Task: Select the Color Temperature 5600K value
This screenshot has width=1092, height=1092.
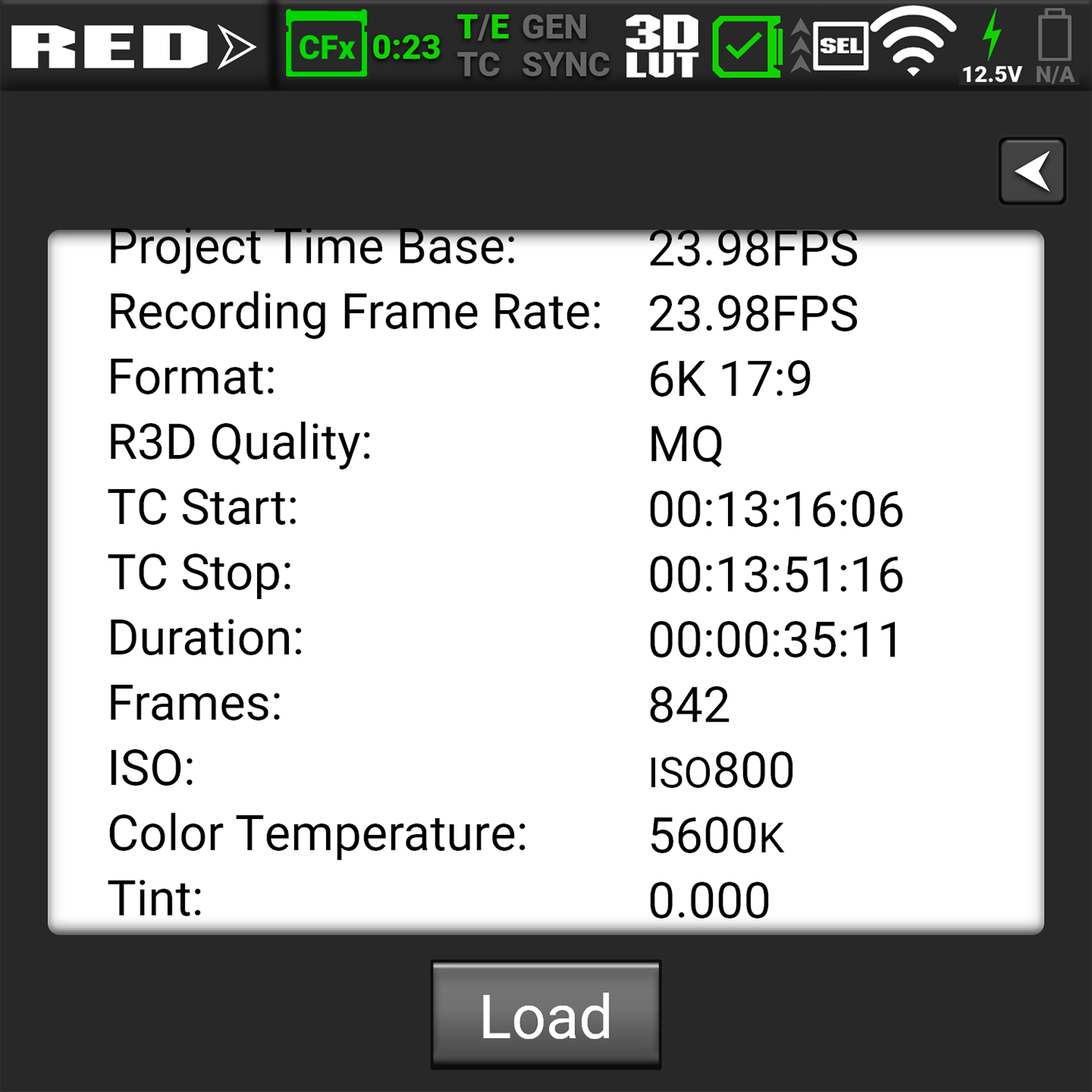Action: point(716,836)
